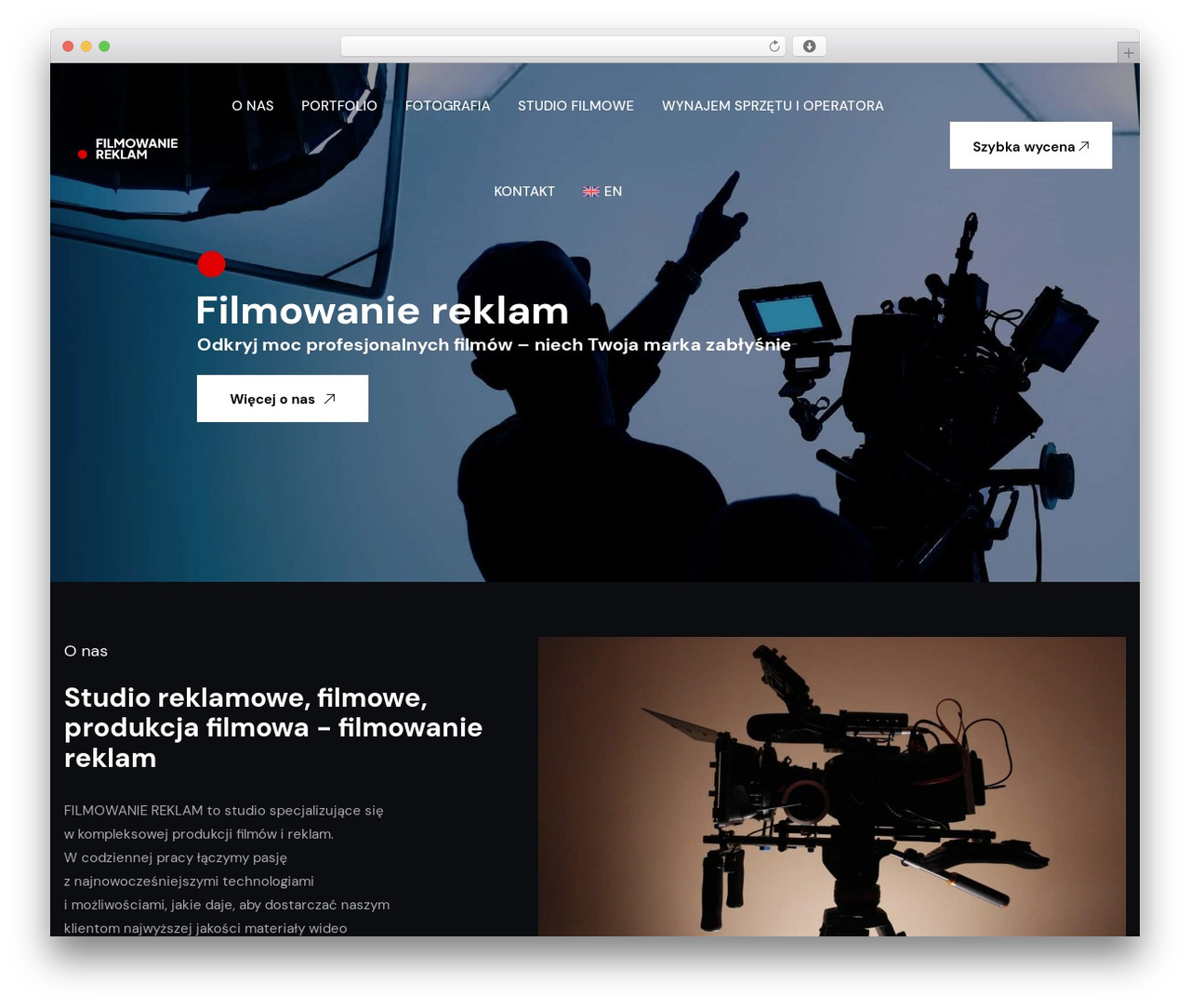Open the O NAS menu item
Viewport: 1190px width, 1008px height.
(x=253, y=106)
